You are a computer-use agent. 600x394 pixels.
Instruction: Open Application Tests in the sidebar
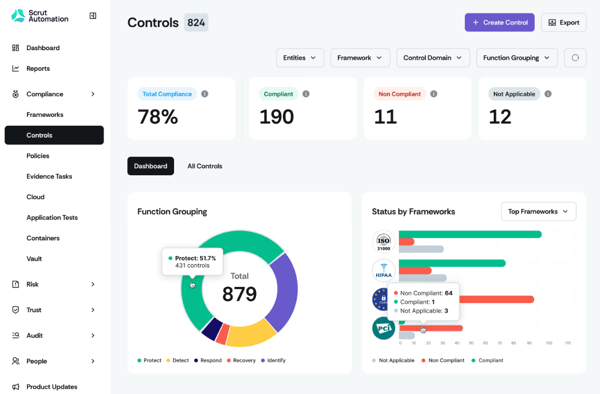pyautogui.click(x=52, y=218)
